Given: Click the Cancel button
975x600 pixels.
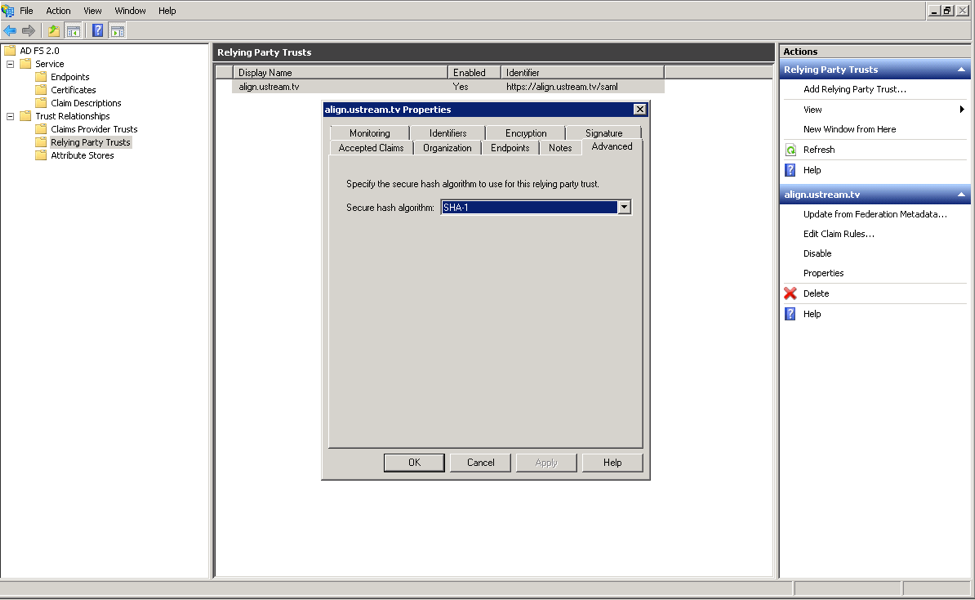Looking at the screenshot, I should coord(481,463).
